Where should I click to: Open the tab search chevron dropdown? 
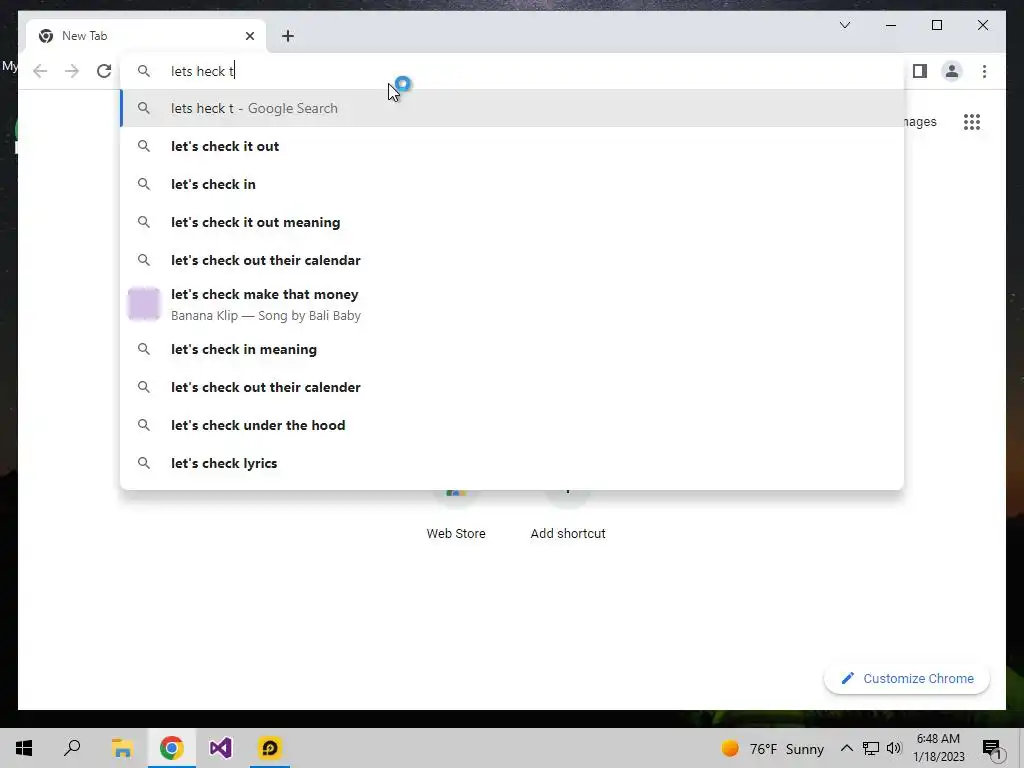[844, 25]
